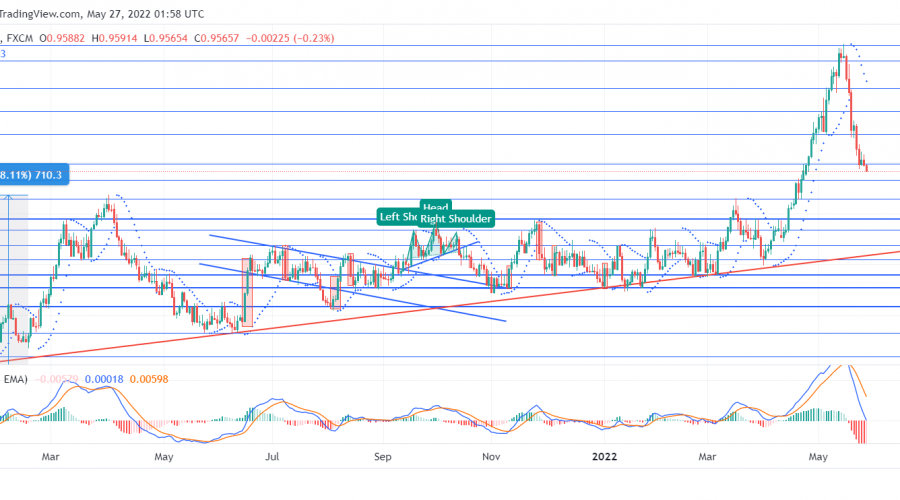Click the MACD signal value 0.00598
Viewport: 900px width, 500px height.
point(149,379)
